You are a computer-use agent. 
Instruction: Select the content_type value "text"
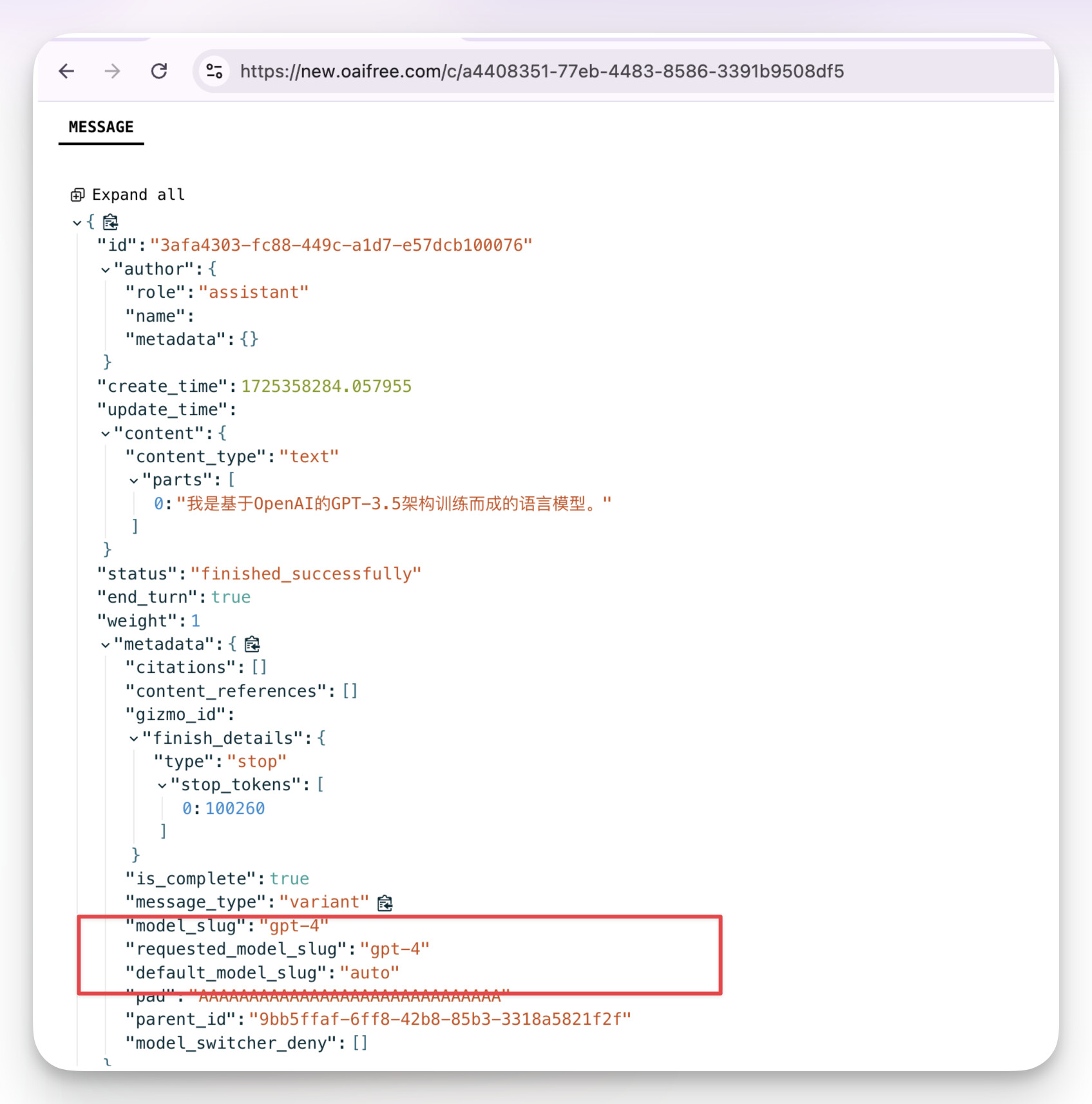coord(309,456)
